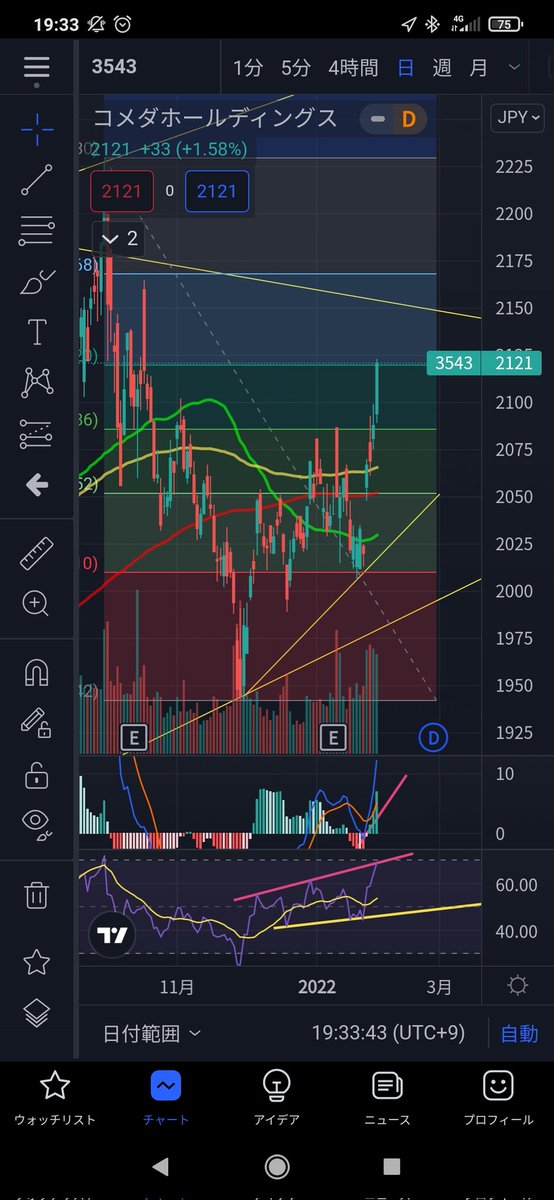Toggle magnet snap mode
Screen dimensions: 554x1200
tap(37, 672)
